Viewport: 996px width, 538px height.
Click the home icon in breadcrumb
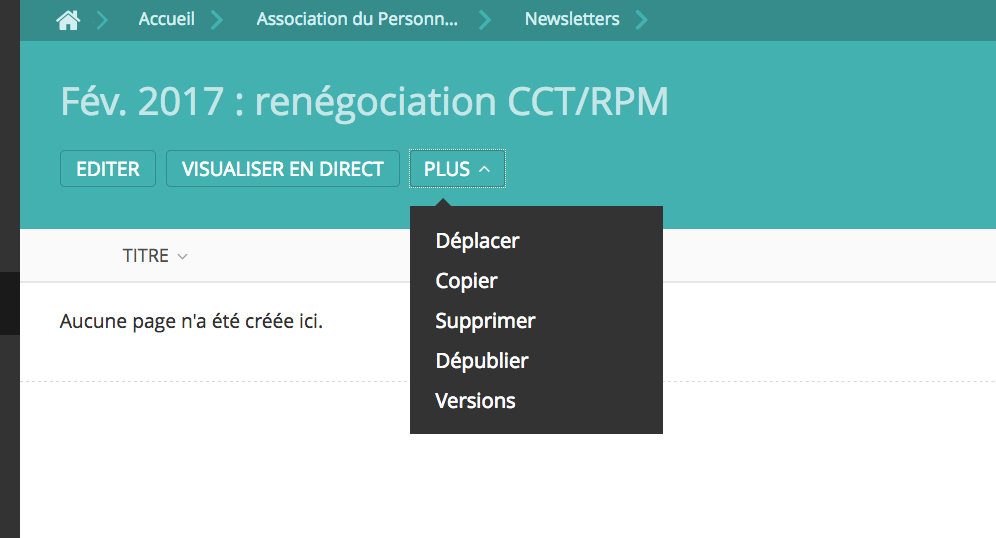(x=68, y=20)
